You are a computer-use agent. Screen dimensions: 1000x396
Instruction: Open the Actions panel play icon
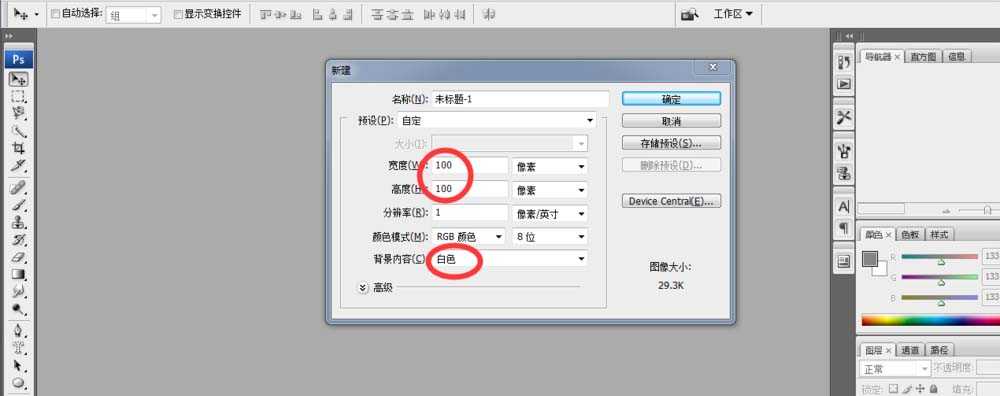point(844,84)
